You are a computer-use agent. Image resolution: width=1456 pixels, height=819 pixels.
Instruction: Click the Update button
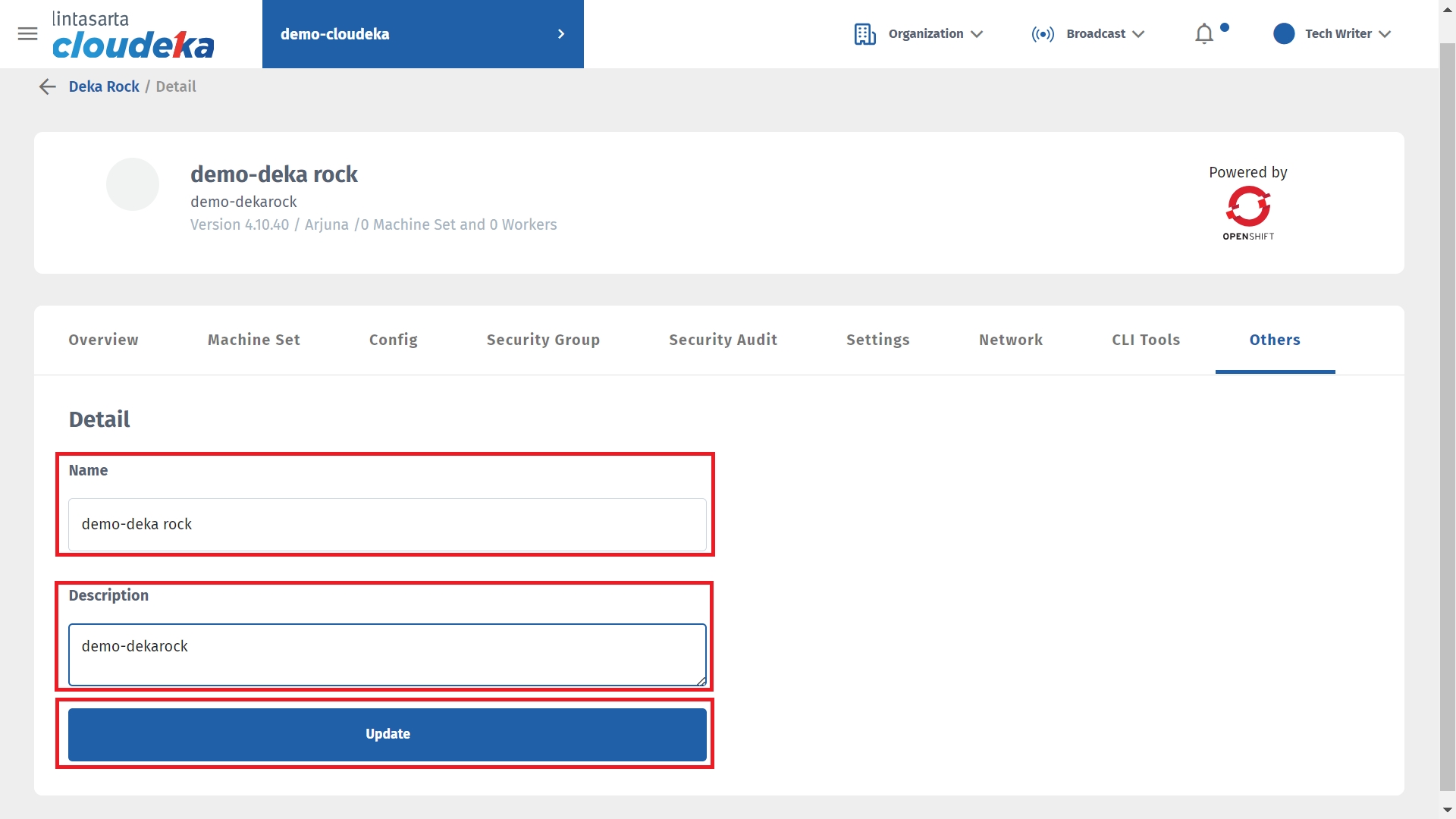coord(388,734)
